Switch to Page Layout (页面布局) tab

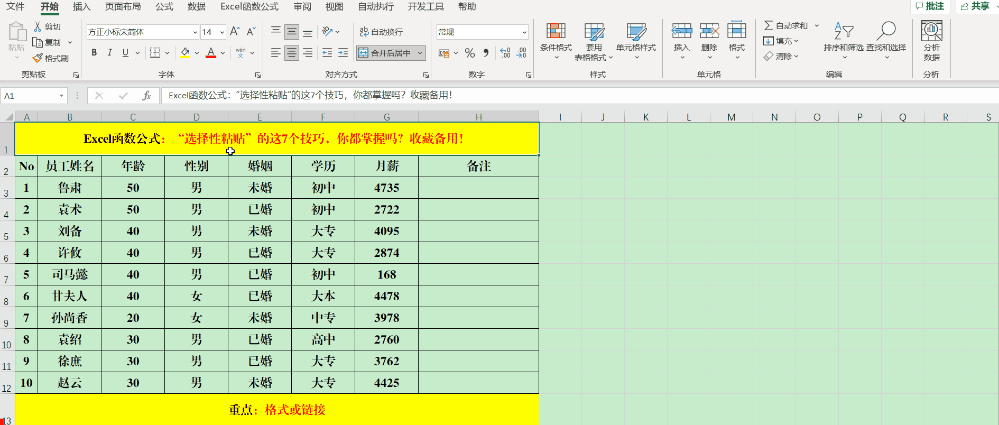coord(123,7)
